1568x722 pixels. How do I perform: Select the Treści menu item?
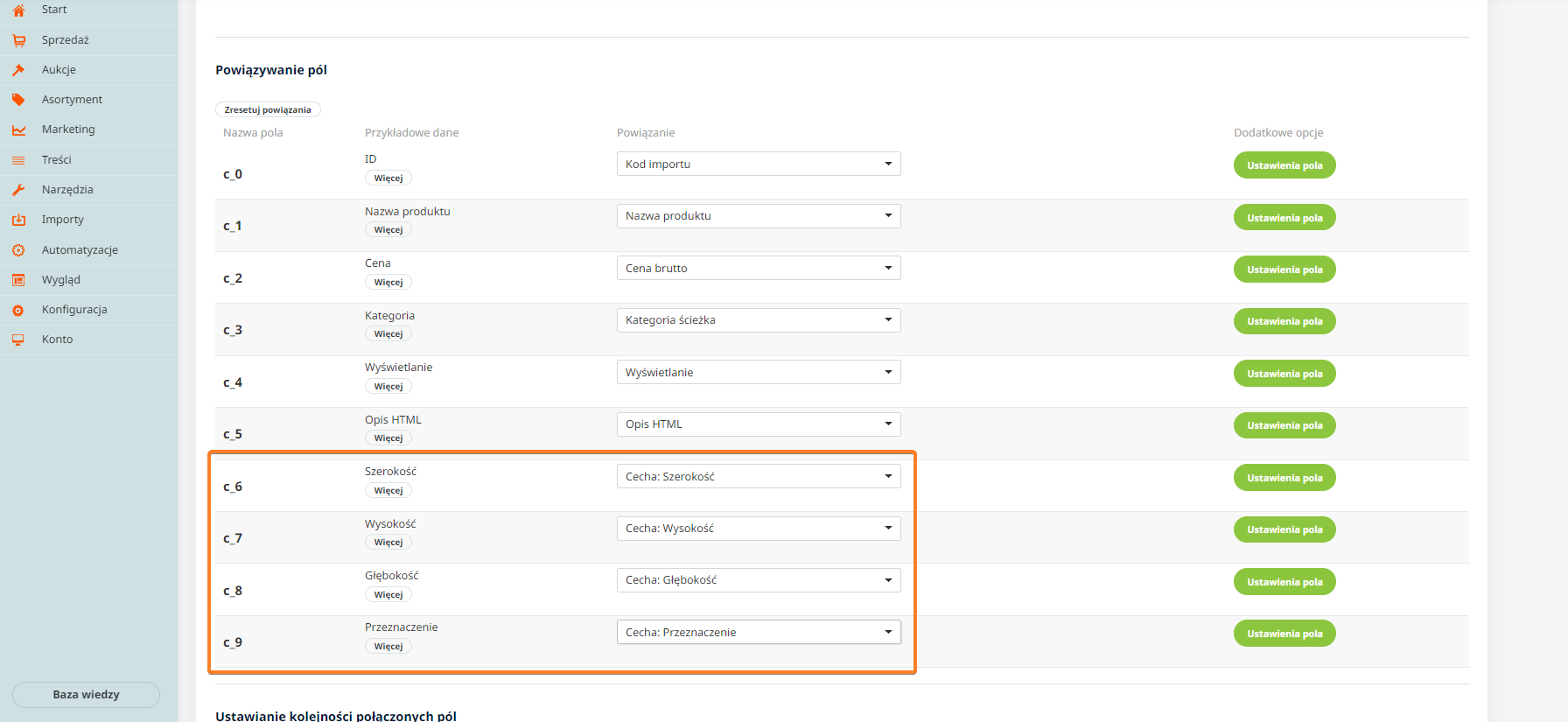pos(56,160)
